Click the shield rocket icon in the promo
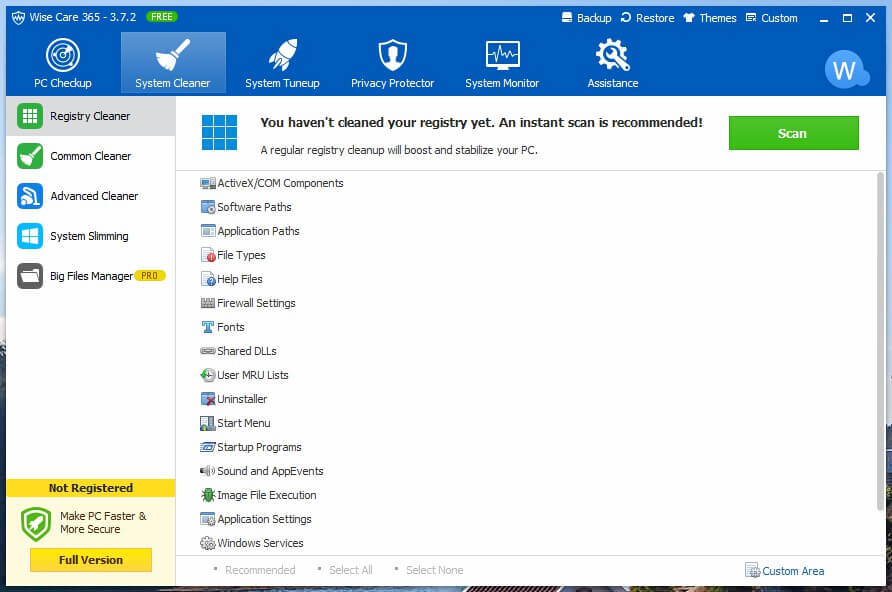 tap(36, 524)
